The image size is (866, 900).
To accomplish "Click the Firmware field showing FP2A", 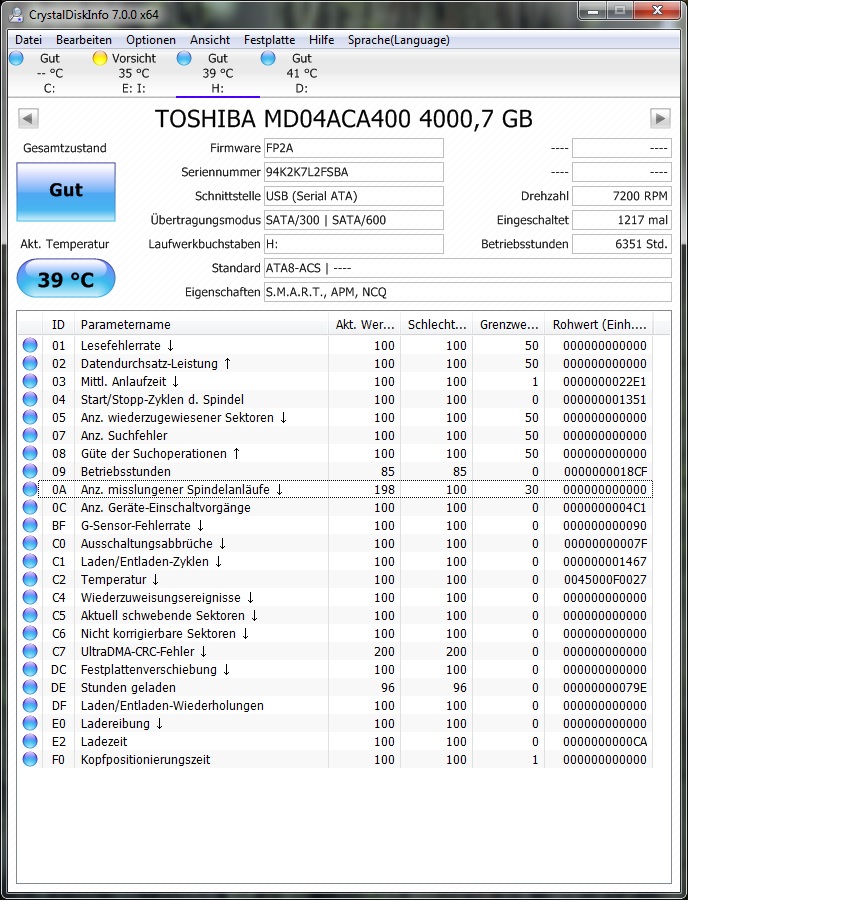I will click(354, 148).
